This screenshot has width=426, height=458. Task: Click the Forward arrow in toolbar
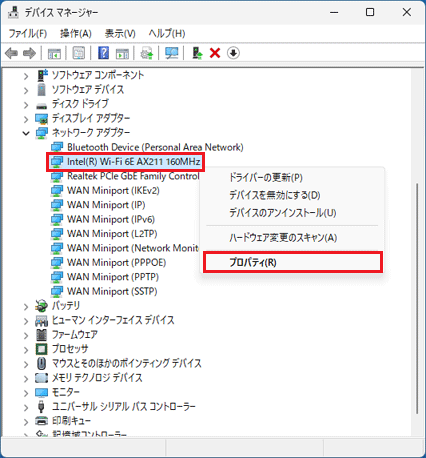point(29,53)
